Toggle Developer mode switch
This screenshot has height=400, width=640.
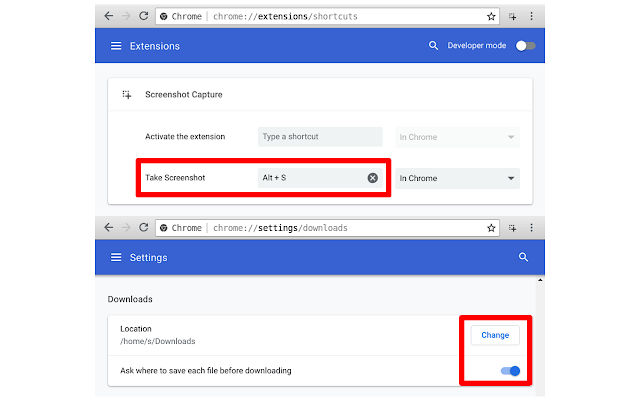click(525, 46)
